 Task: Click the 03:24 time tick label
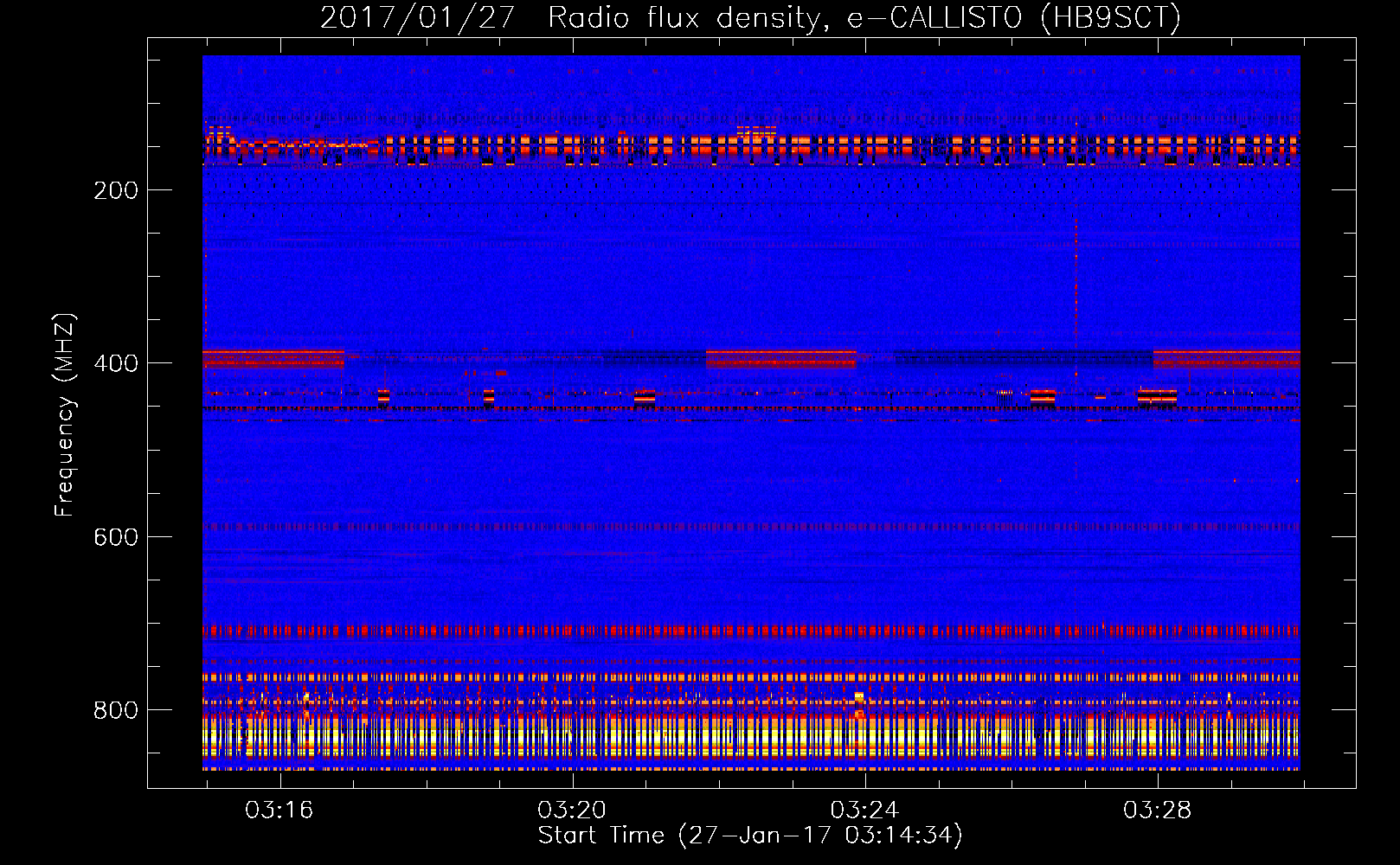click(864, 810)
